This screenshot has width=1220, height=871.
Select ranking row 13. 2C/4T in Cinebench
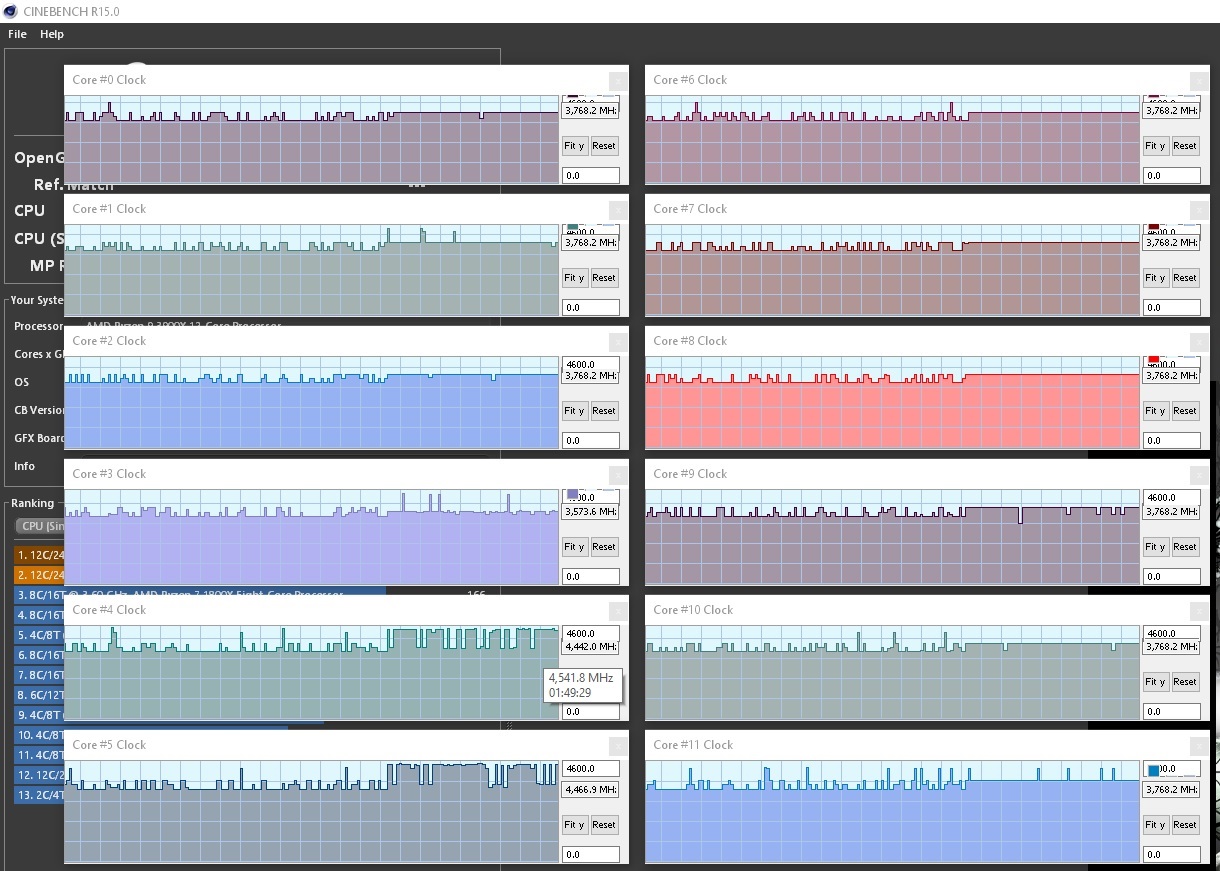coord(39,795)
